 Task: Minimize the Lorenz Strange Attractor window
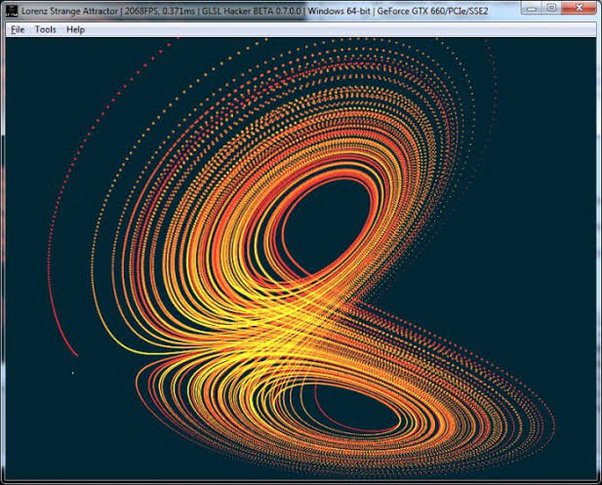click(532, 8)
